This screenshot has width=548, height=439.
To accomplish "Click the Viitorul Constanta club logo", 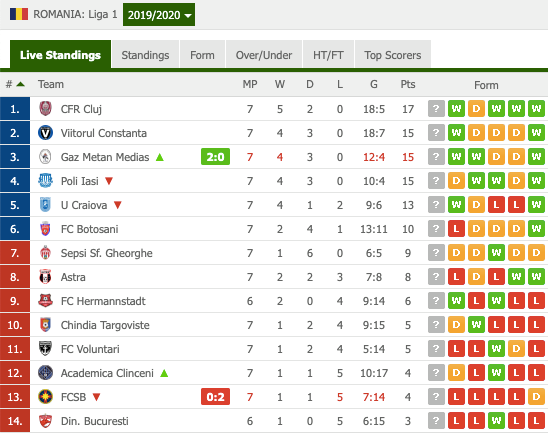I will pos(45,133).
